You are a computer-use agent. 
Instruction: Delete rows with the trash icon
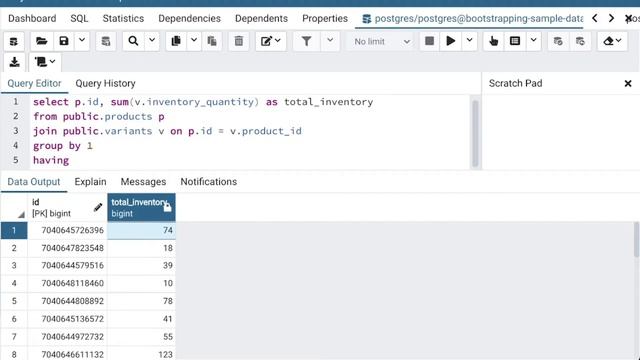(239, 41)
